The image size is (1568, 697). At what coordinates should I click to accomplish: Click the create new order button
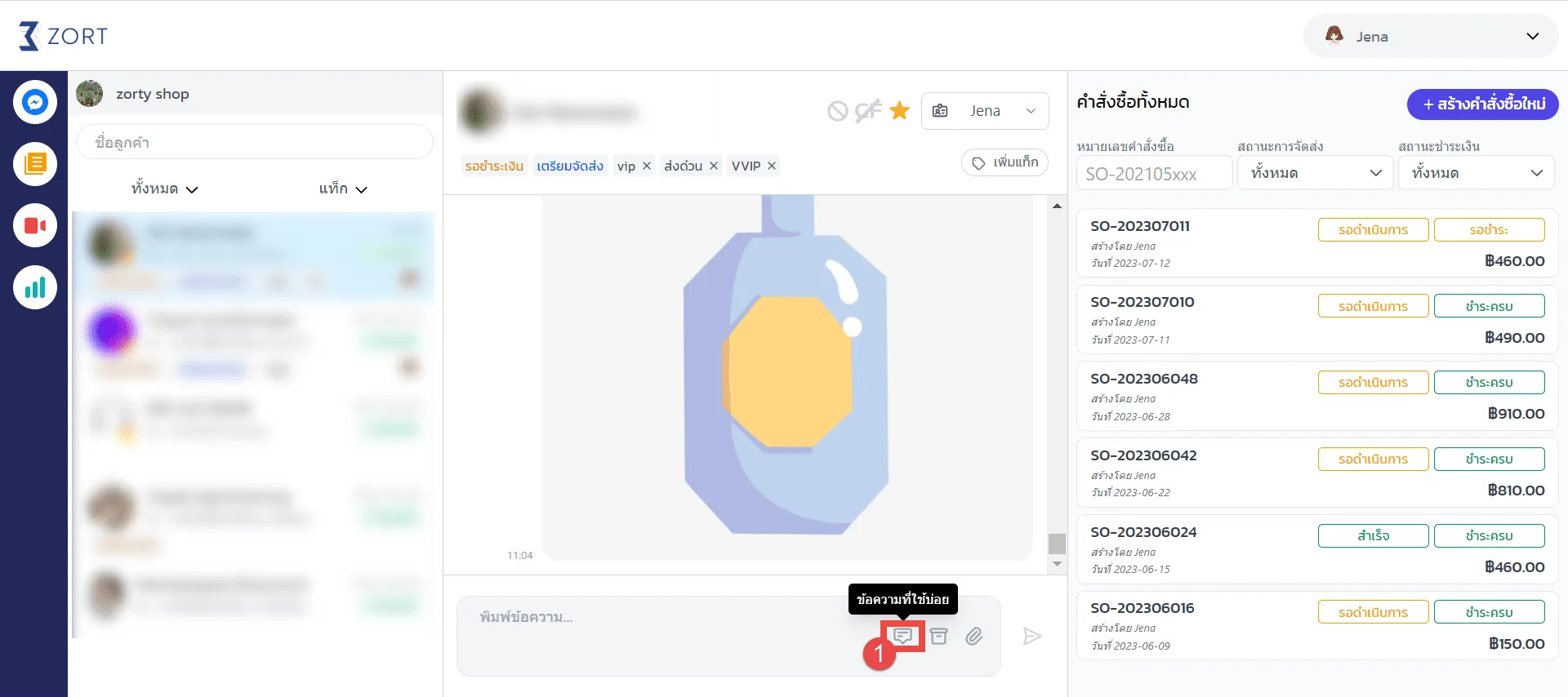pyautogui.click(x=1482, y=104)
